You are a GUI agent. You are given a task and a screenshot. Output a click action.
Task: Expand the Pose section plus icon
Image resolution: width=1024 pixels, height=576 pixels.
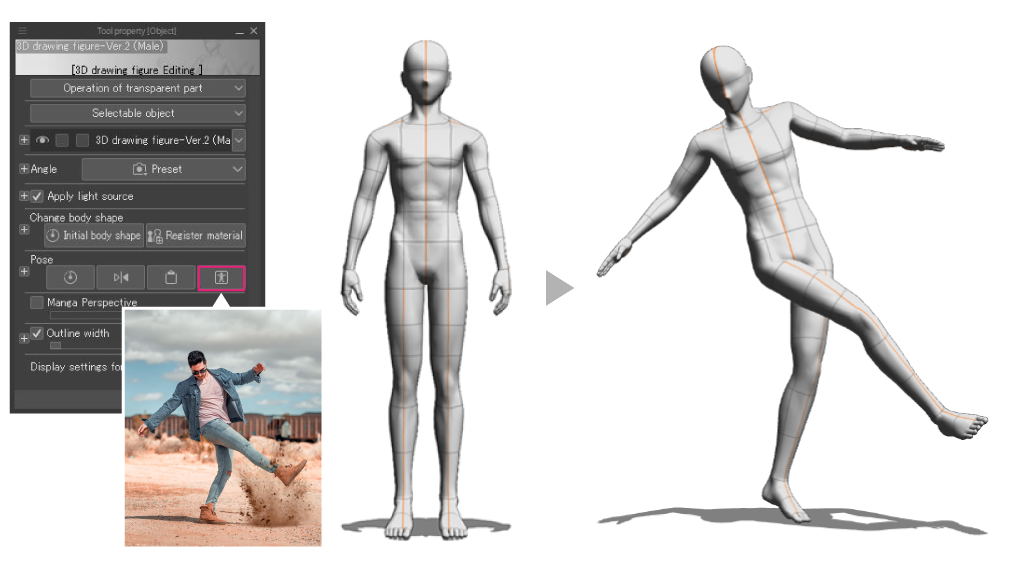[x=24, y=271]
